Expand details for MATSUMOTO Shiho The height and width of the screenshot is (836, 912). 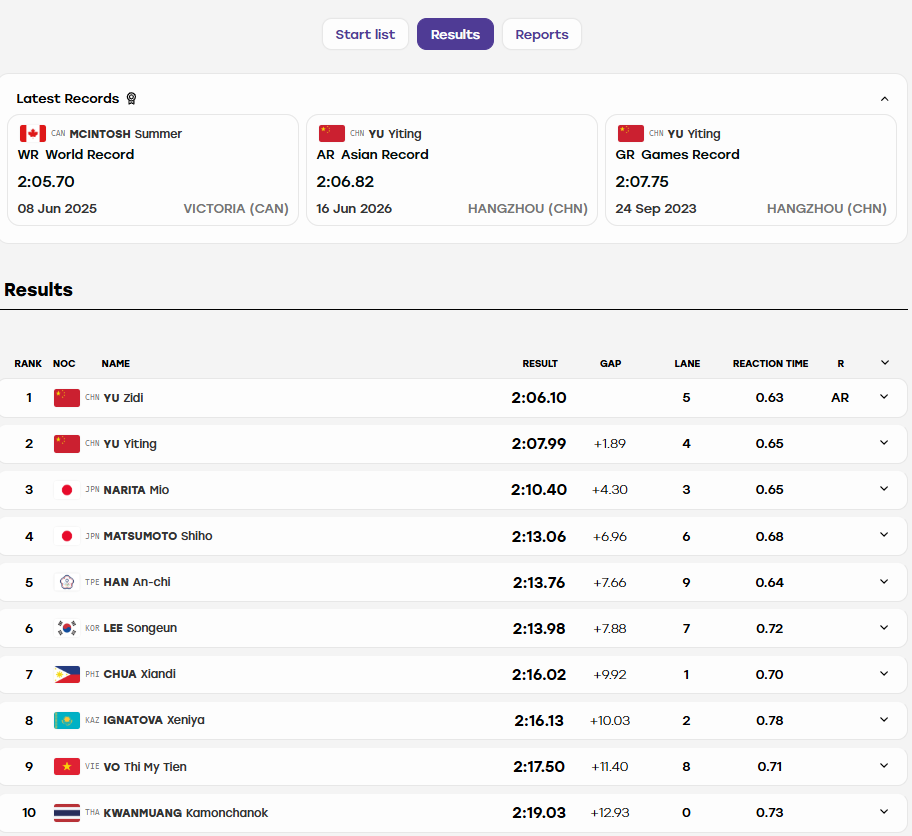[x=884, y=535]
